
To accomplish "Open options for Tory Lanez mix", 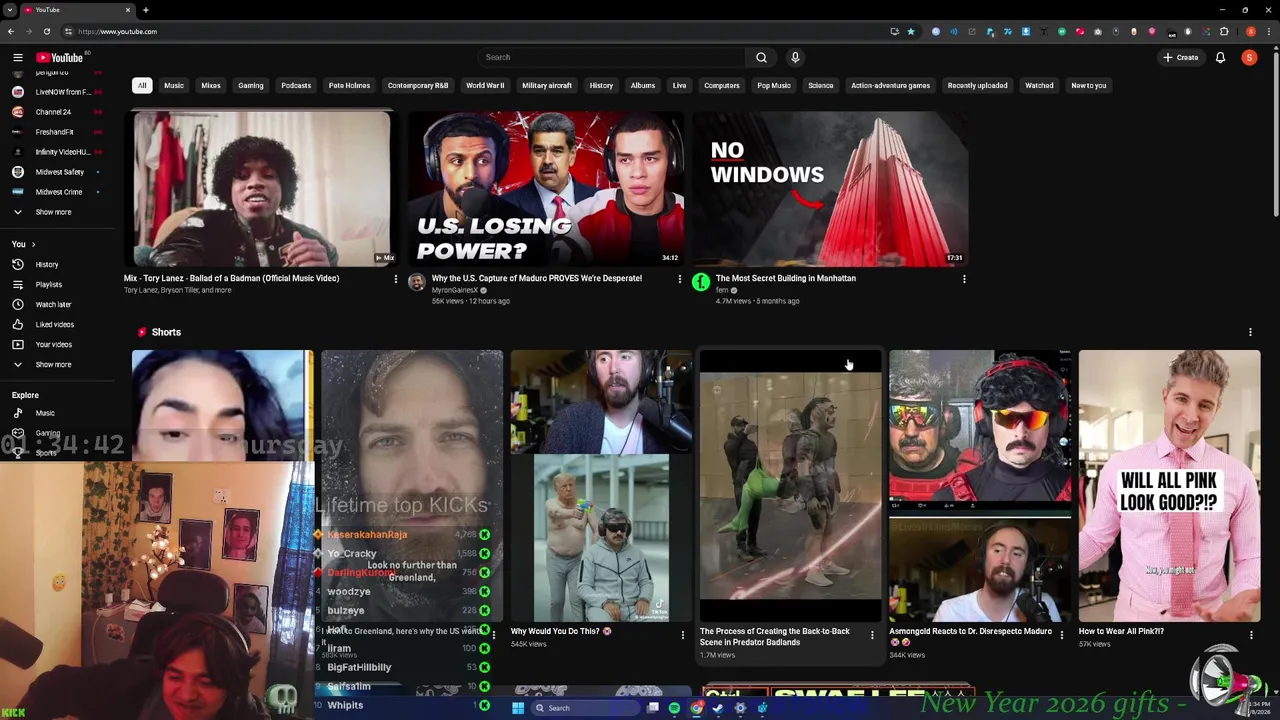I will (395, 280).
